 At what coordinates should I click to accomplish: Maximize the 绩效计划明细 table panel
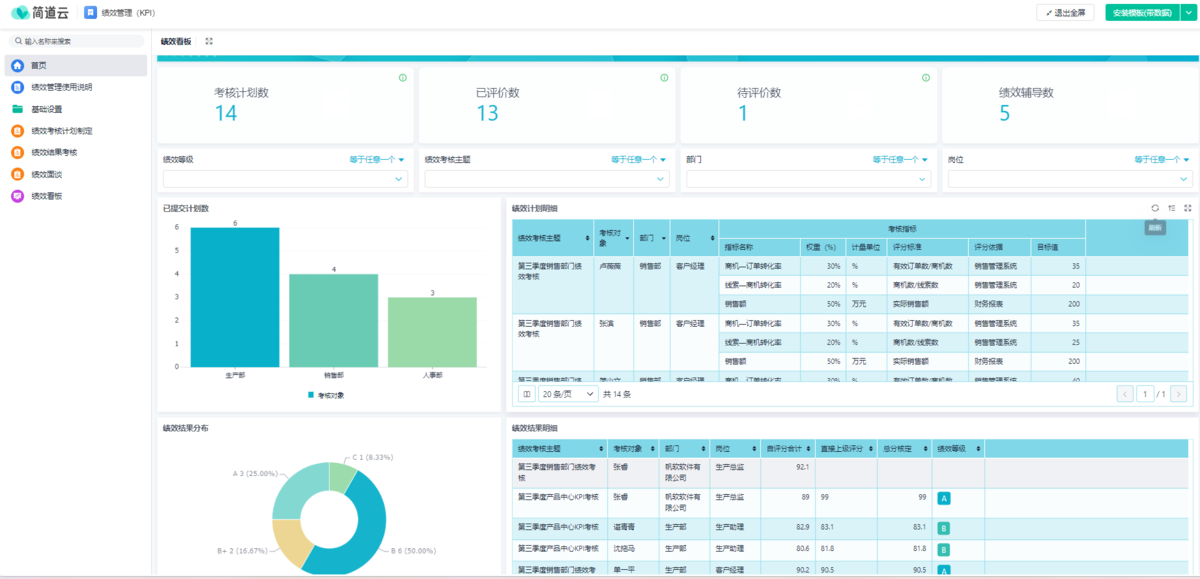[1187, 208]
